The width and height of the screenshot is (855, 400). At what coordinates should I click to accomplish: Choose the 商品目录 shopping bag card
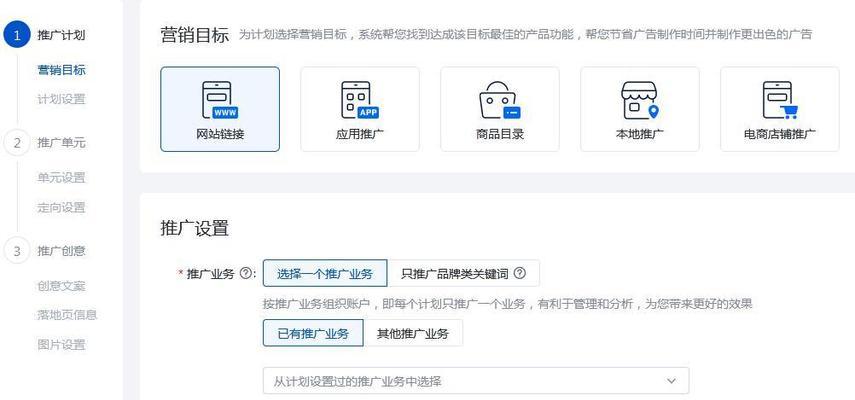pyautogui.click(x=499, y=109)
